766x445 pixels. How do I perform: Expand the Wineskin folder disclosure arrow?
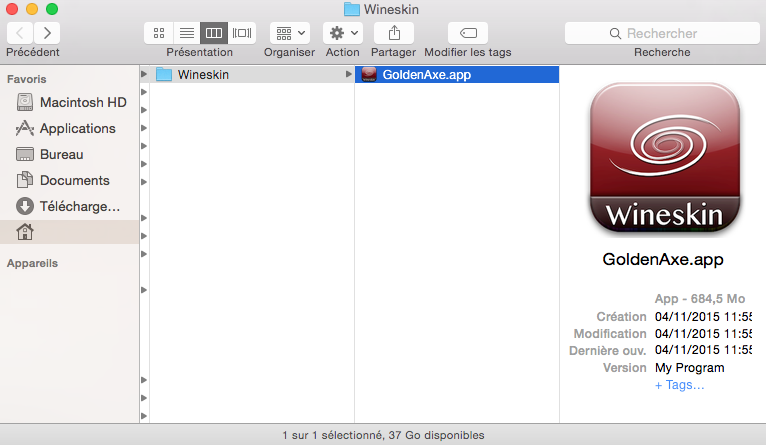pos(348,74)
